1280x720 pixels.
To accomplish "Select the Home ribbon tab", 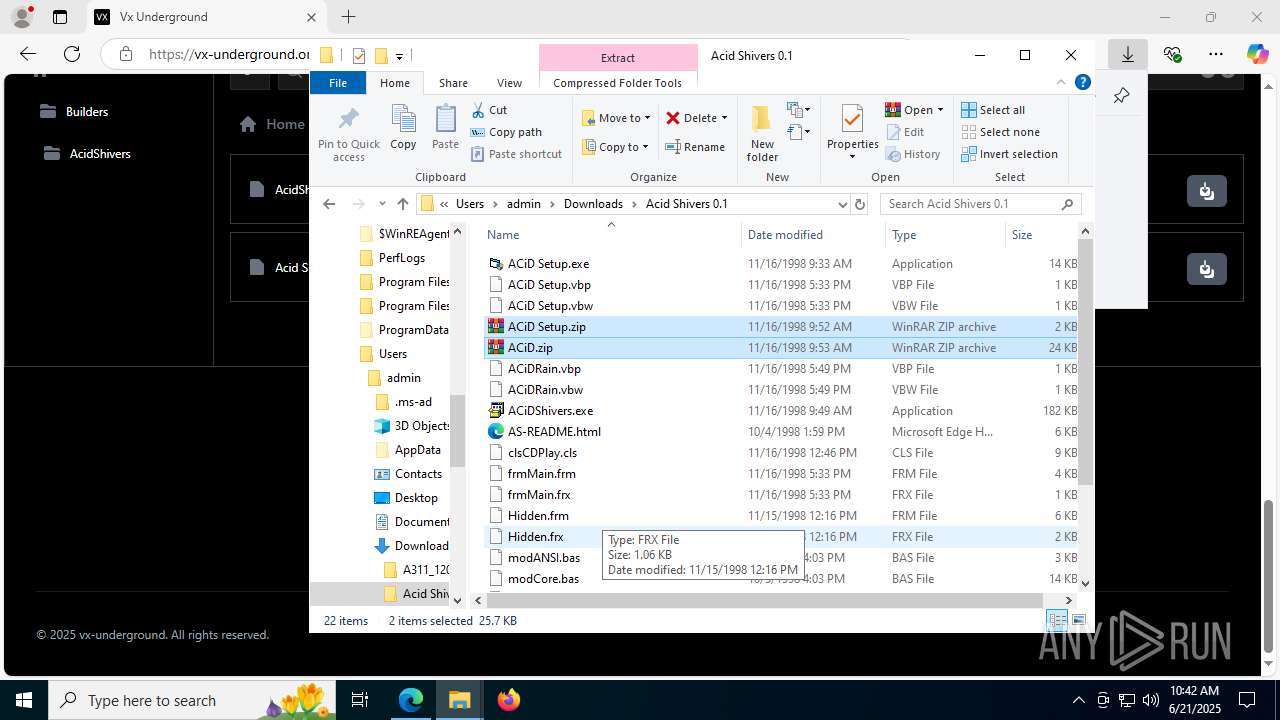I will 395,83.
